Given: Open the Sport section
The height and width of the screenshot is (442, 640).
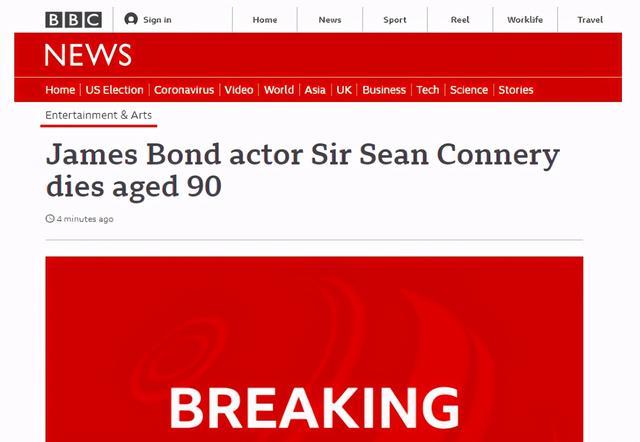Looking at the screenshot, I should point(394,20).
